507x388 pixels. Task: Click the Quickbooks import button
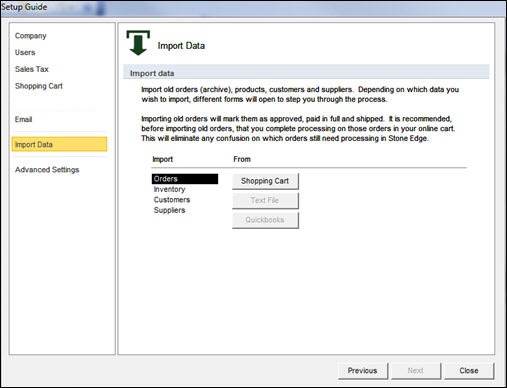265,220
